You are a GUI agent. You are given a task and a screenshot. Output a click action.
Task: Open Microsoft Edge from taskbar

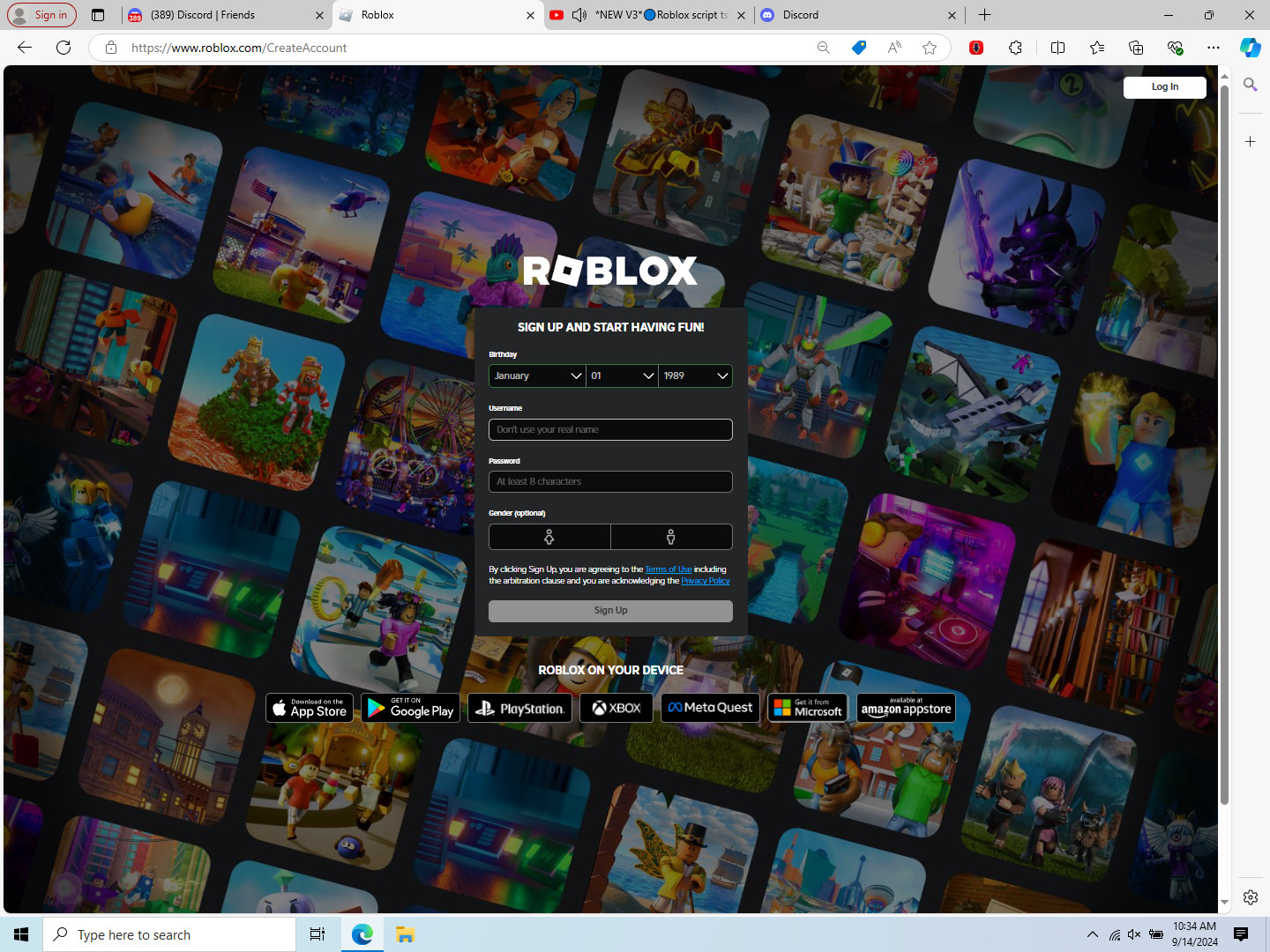[x=362, y=934]
